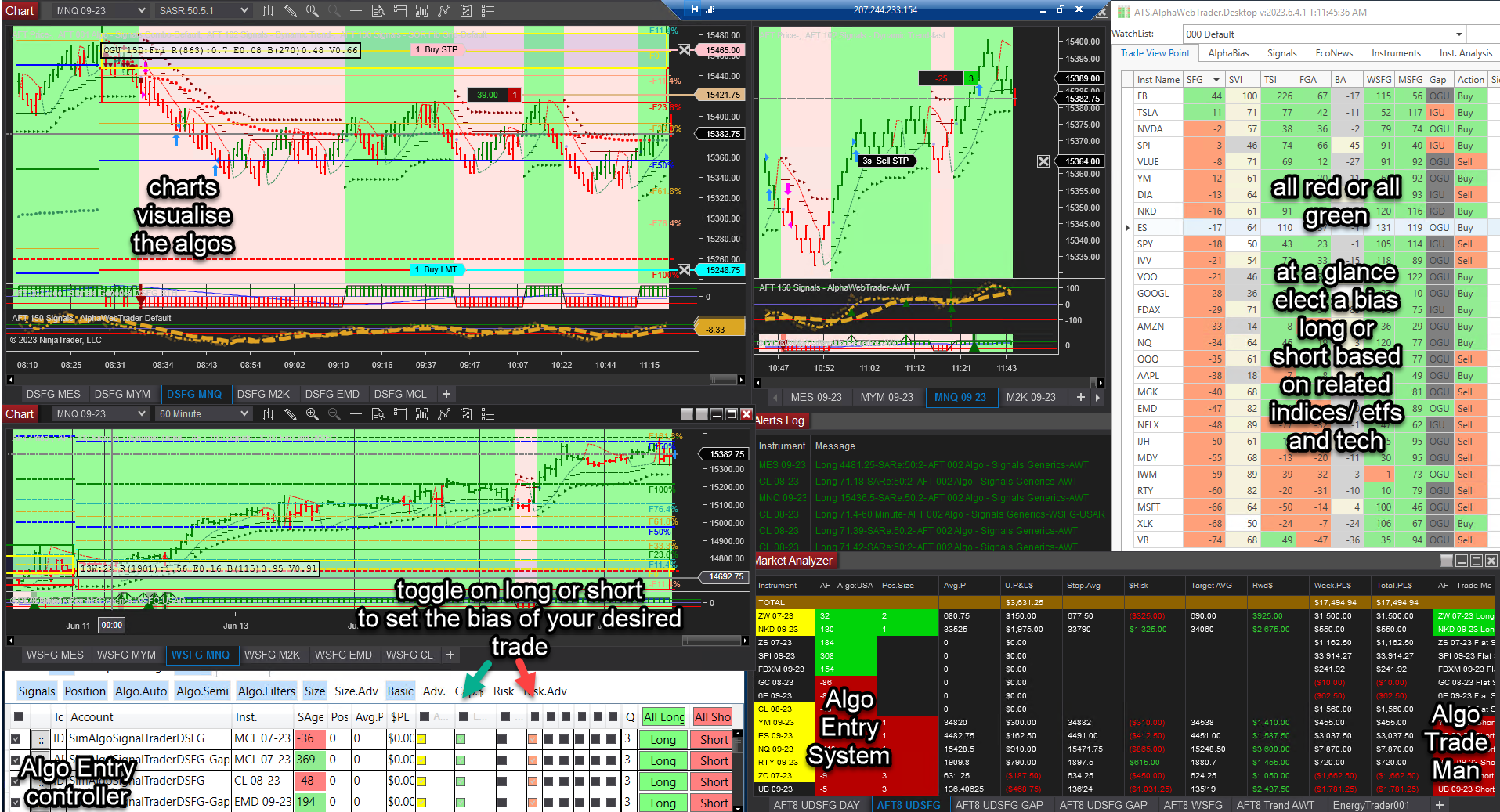Click All Short button in algo controller
Screen dimensions: 1500x812
pos(712,716)
